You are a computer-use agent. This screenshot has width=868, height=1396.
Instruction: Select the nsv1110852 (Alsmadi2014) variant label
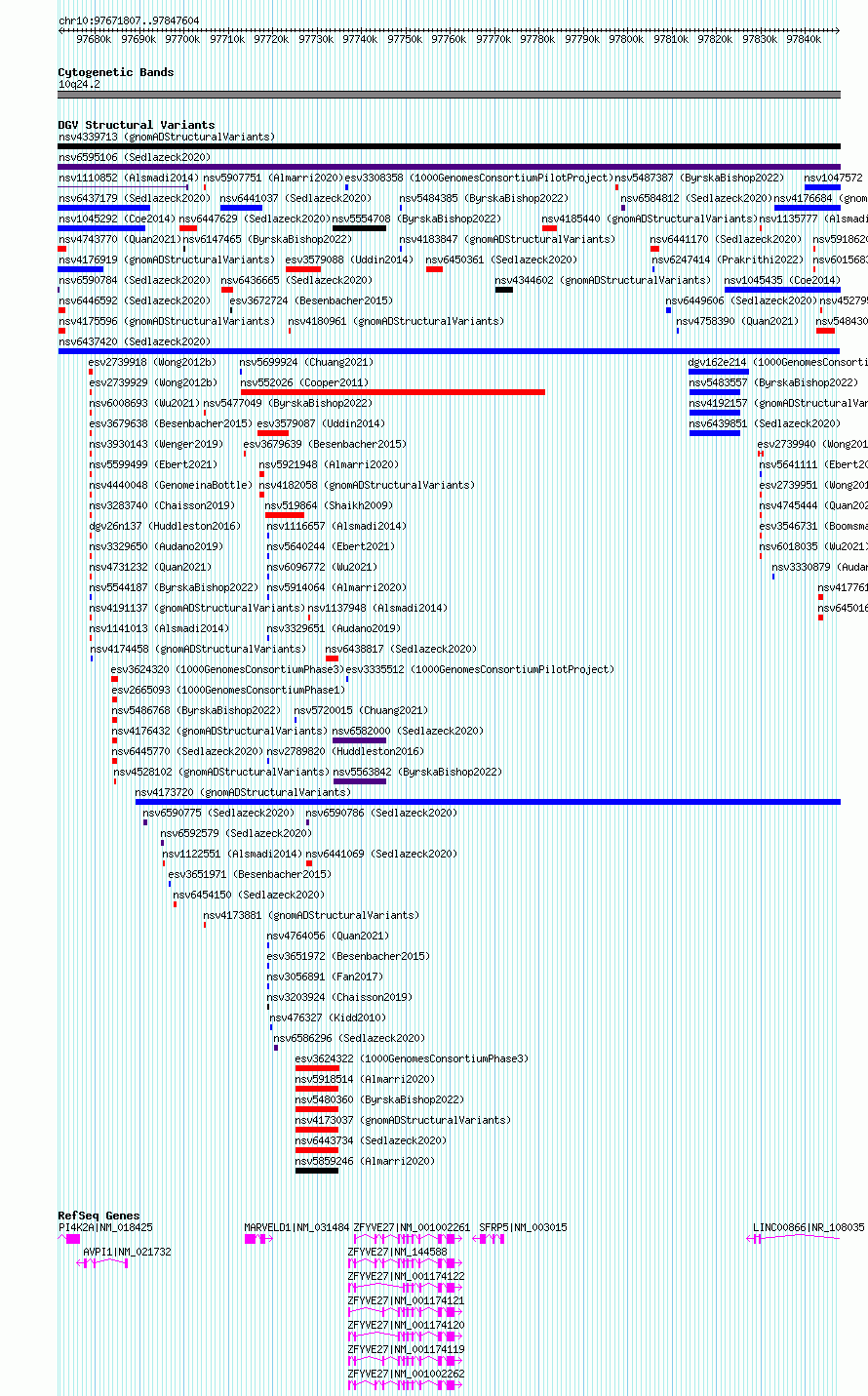point(129,178)
